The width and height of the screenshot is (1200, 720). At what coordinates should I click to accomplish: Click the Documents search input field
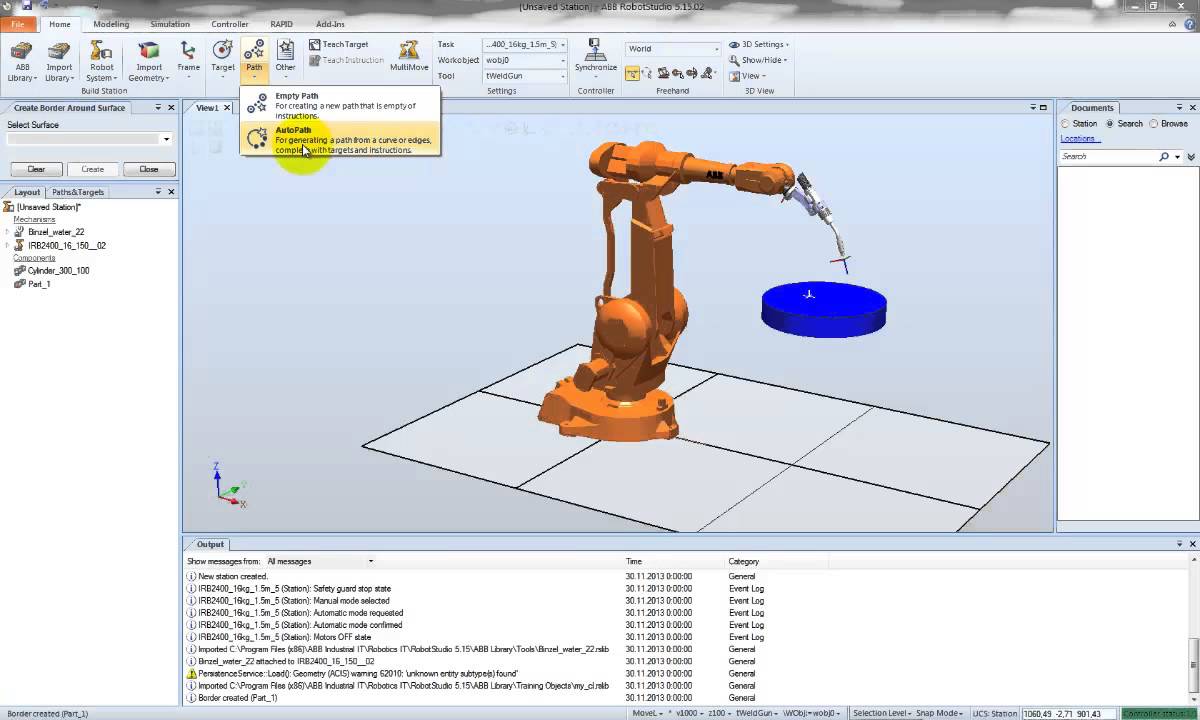click(x=1107, y=157)
